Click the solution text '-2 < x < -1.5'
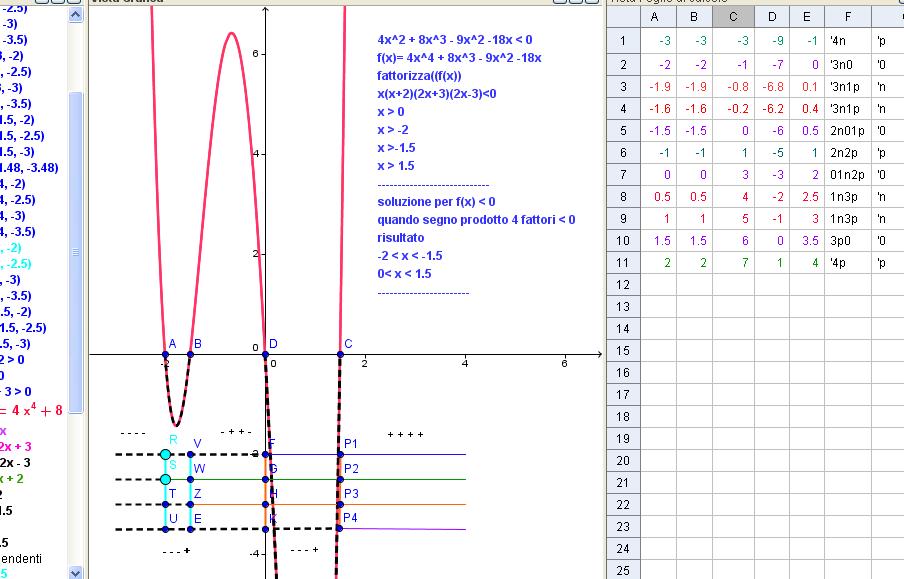Image resolution: width=904 pixels, height=579 pixels. 410,255
